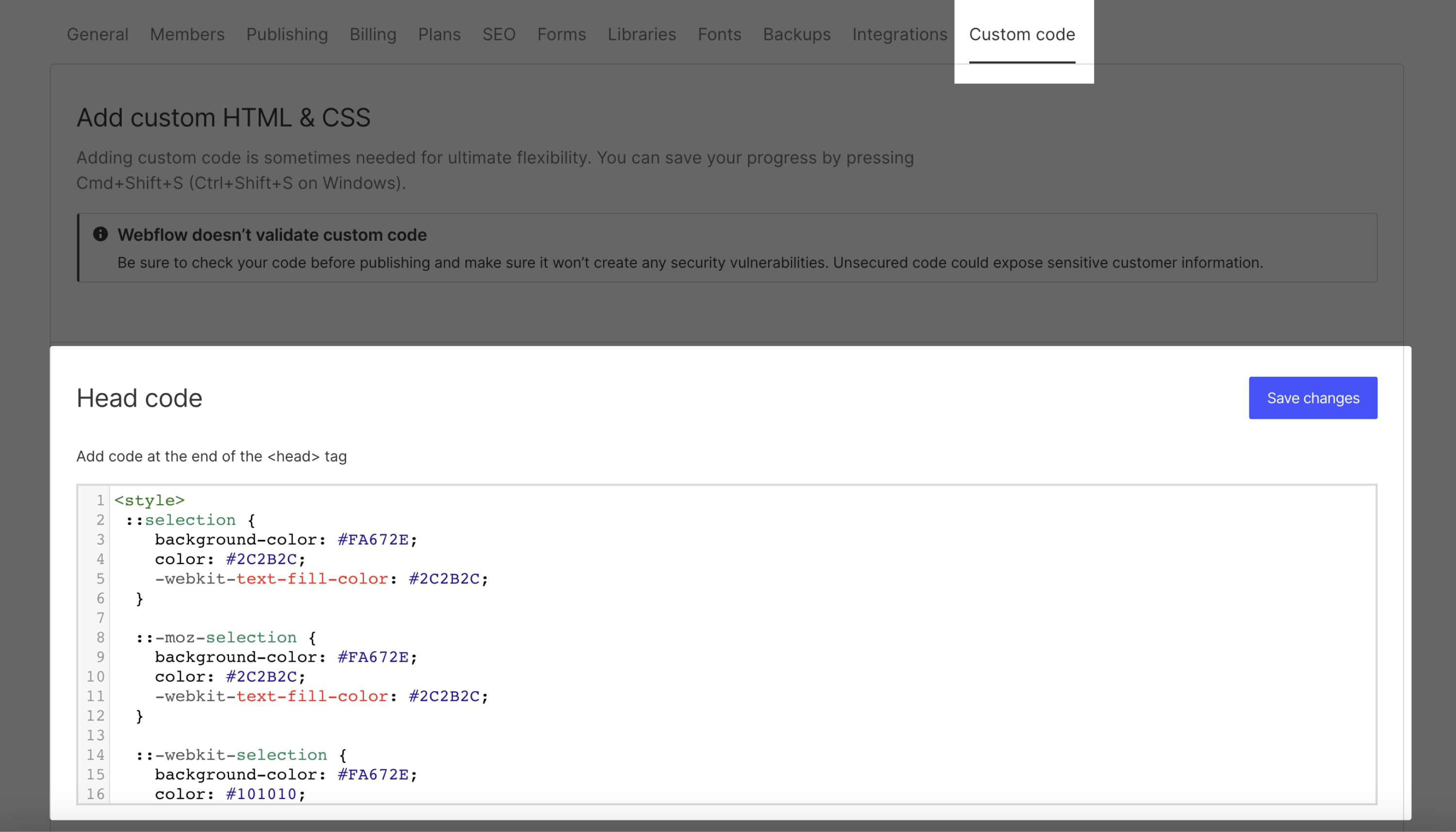Switch to the General settings tab

(97, 34)
